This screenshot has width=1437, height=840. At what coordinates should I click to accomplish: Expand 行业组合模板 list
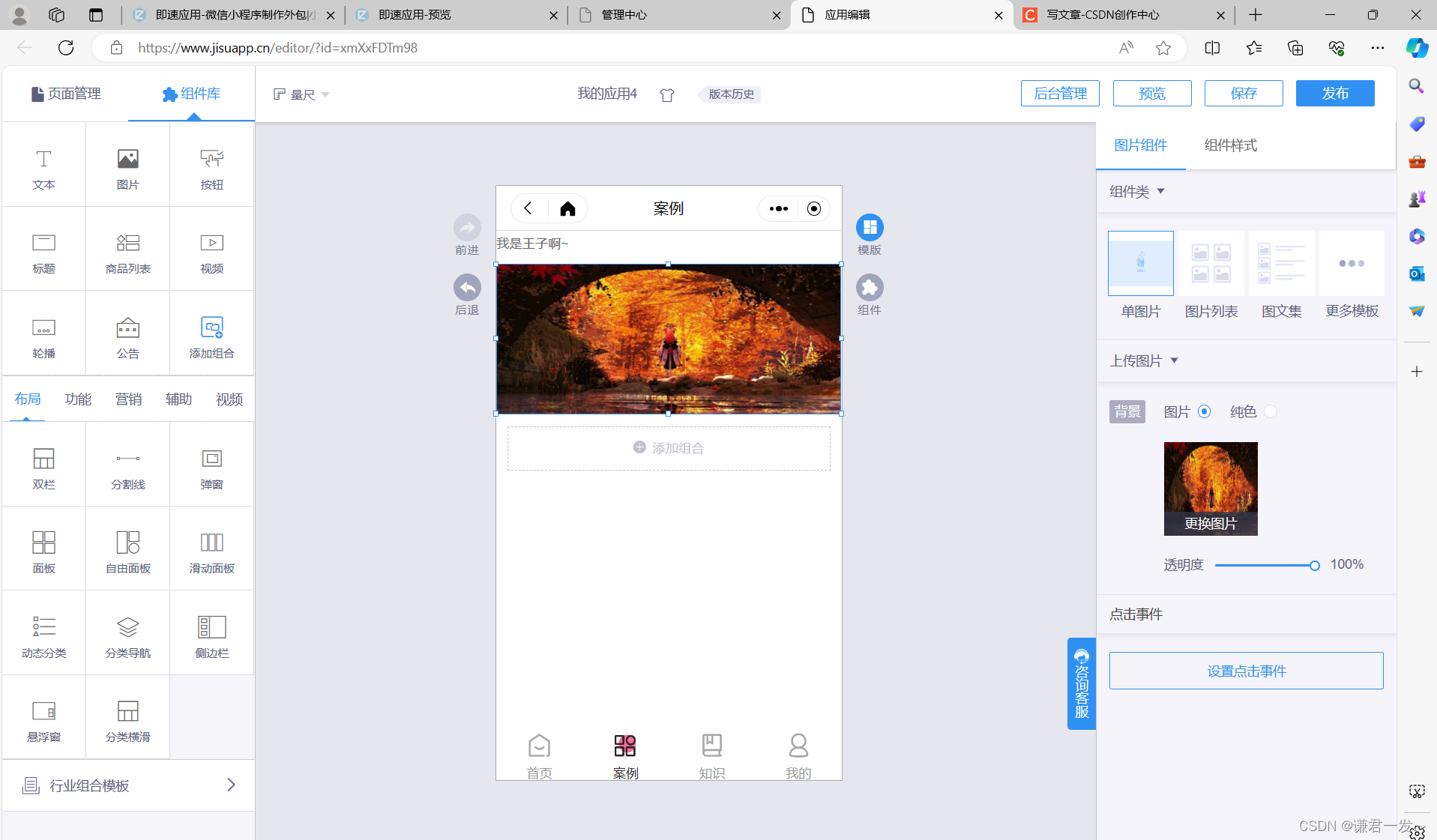click(128, 785)
